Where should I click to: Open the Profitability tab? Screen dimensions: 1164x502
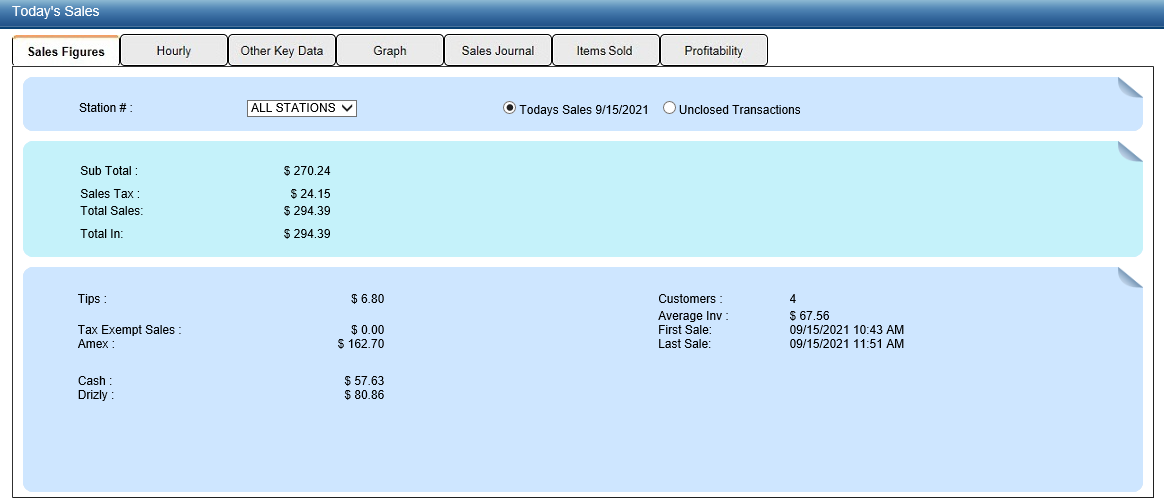coord(713,50)
